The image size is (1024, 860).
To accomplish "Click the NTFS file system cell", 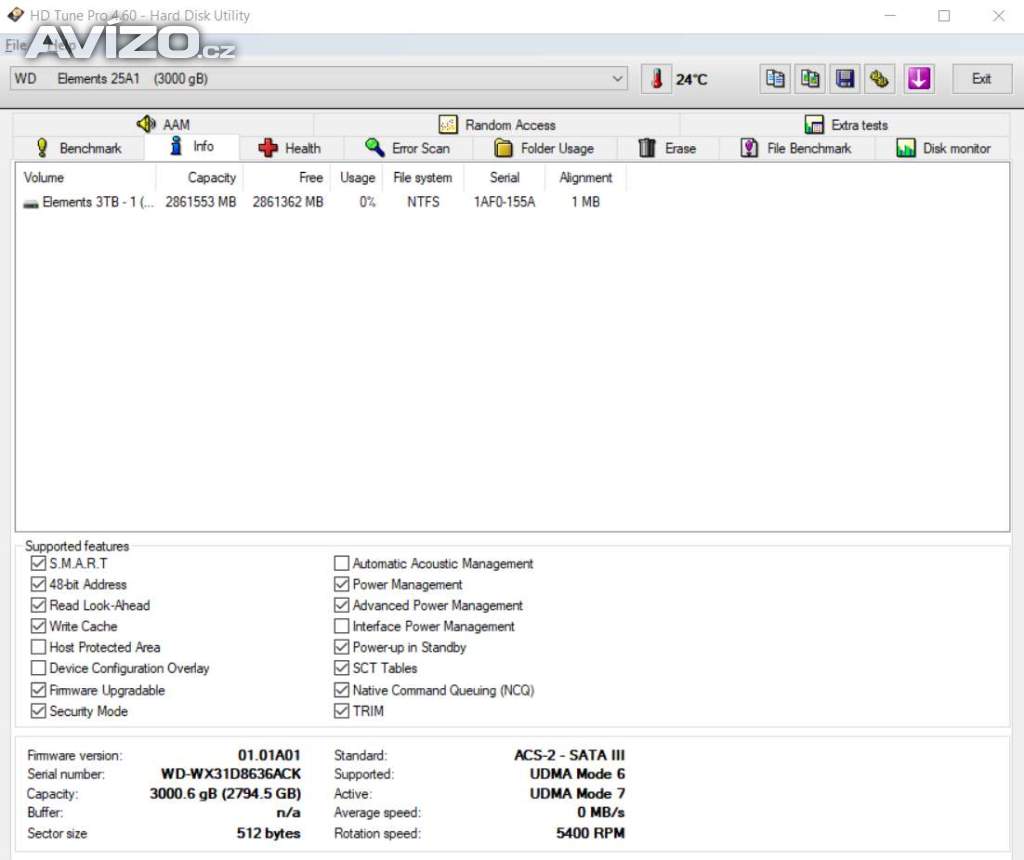I will tap(423, 202).
